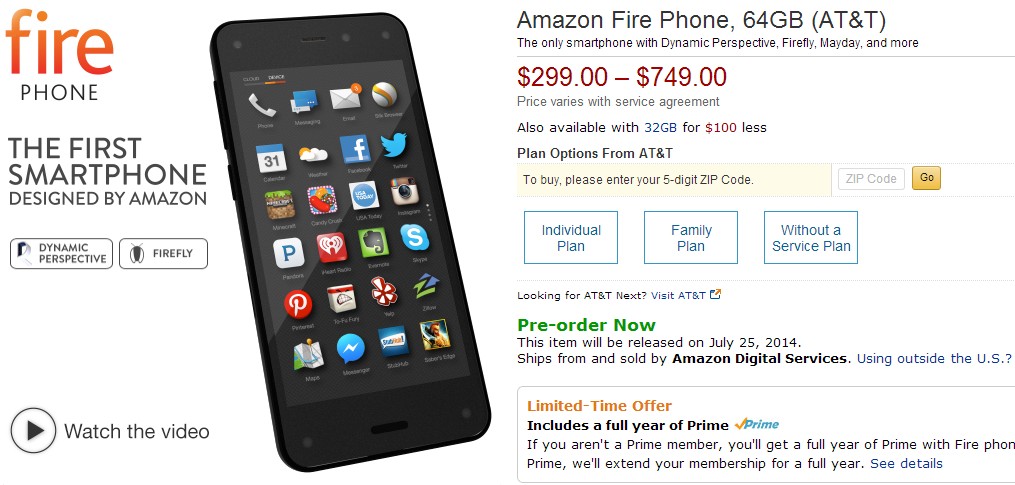1015x485 pixels.
Task: Click the Twitter bird icon on phone
Action: 394,146
